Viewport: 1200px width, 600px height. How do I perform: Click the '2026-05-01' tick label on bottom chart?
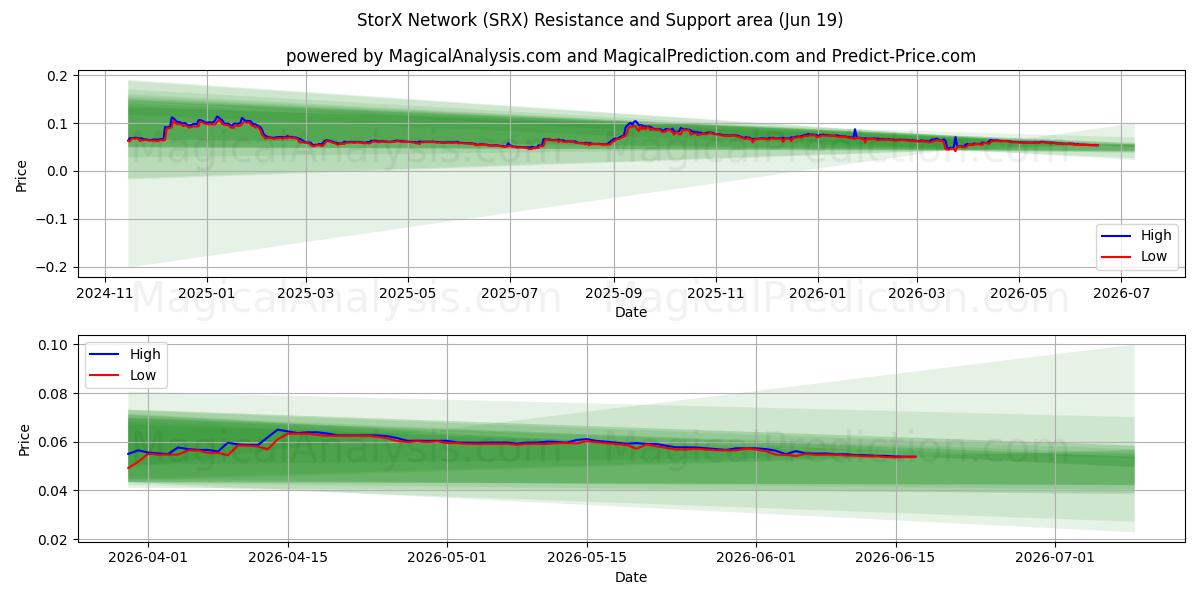[x=447, y=559]
